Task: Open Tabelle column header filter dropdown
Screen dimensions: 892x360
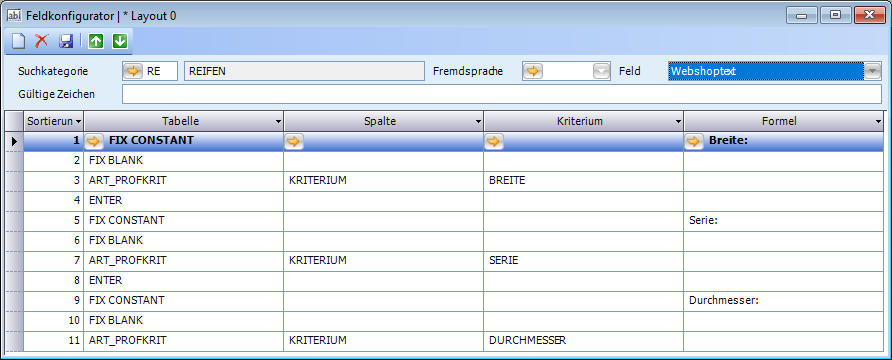Action: coord(278,121)
